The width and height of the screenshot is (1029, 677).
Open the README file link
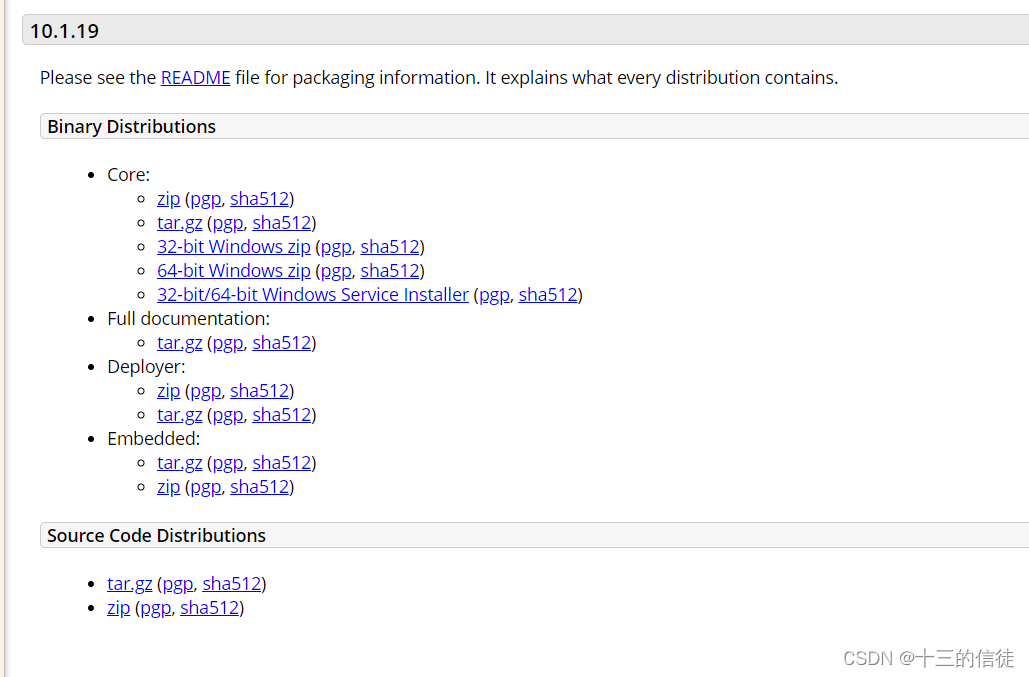coord(196,77)
